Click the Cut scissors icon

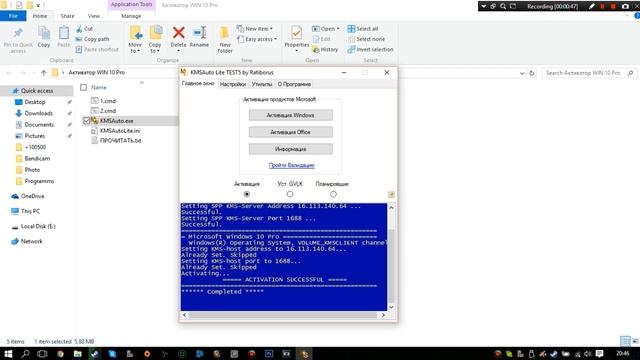pyautogui.click(x=79, y=29)
